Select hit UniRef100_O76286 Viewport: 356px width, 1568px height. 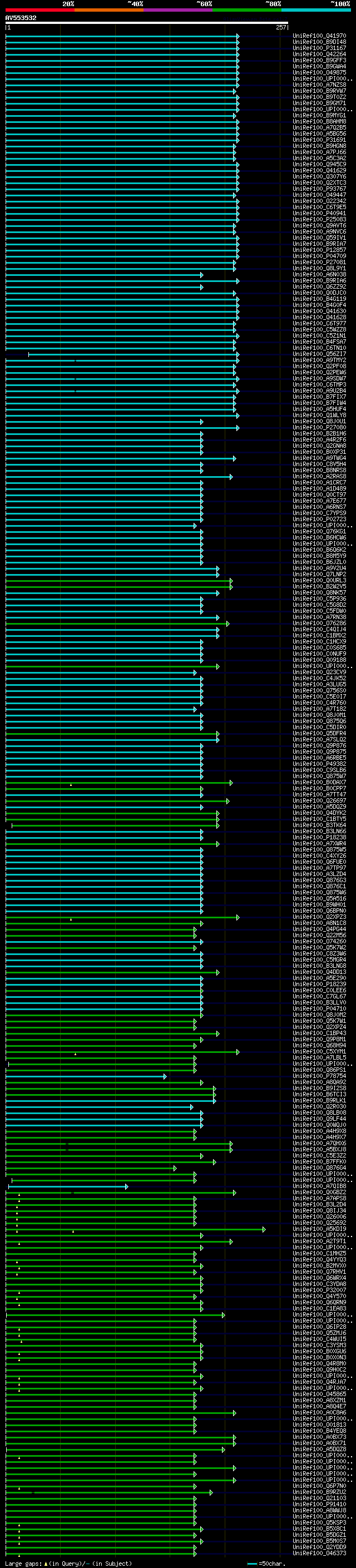pos(319,623)
